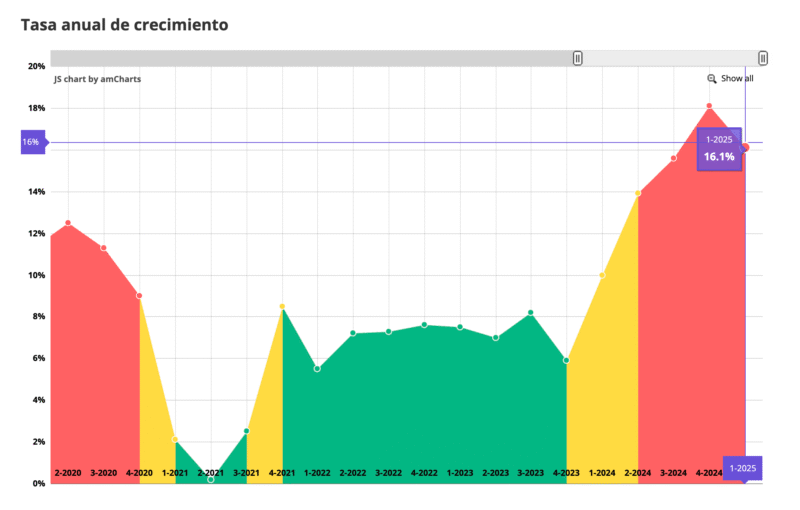Click the purple 16% value axis label
The image size is (800, 510).
click(31, 142)
